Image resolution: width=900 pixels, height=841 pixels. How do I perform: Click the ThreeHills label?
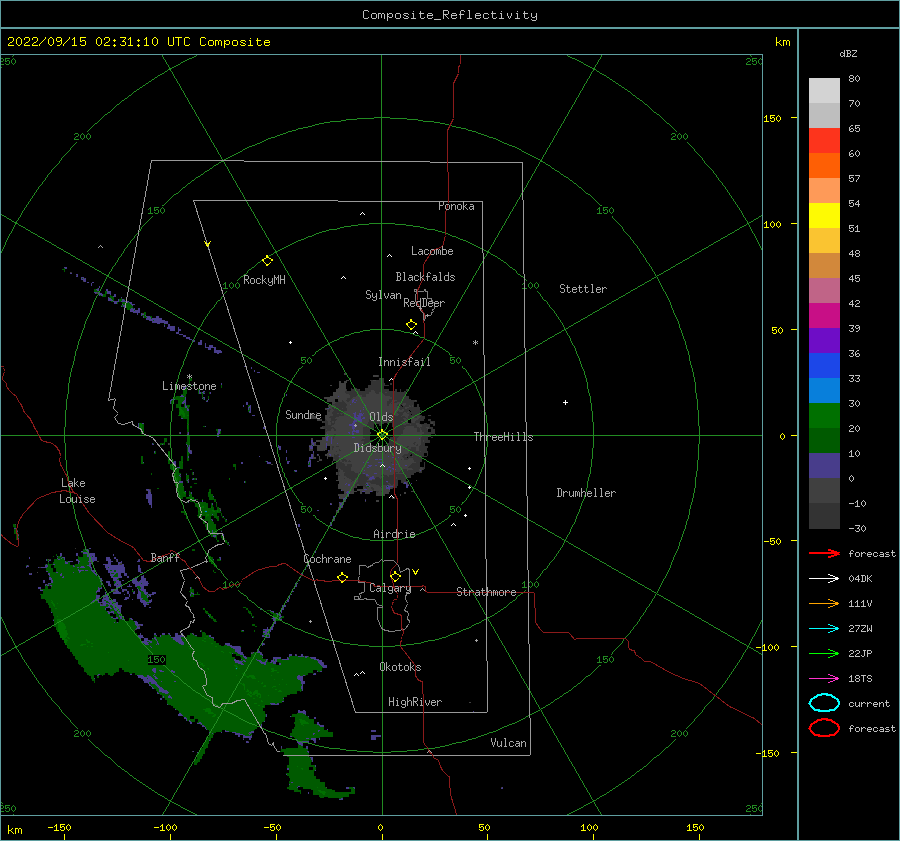click(503, 437)
